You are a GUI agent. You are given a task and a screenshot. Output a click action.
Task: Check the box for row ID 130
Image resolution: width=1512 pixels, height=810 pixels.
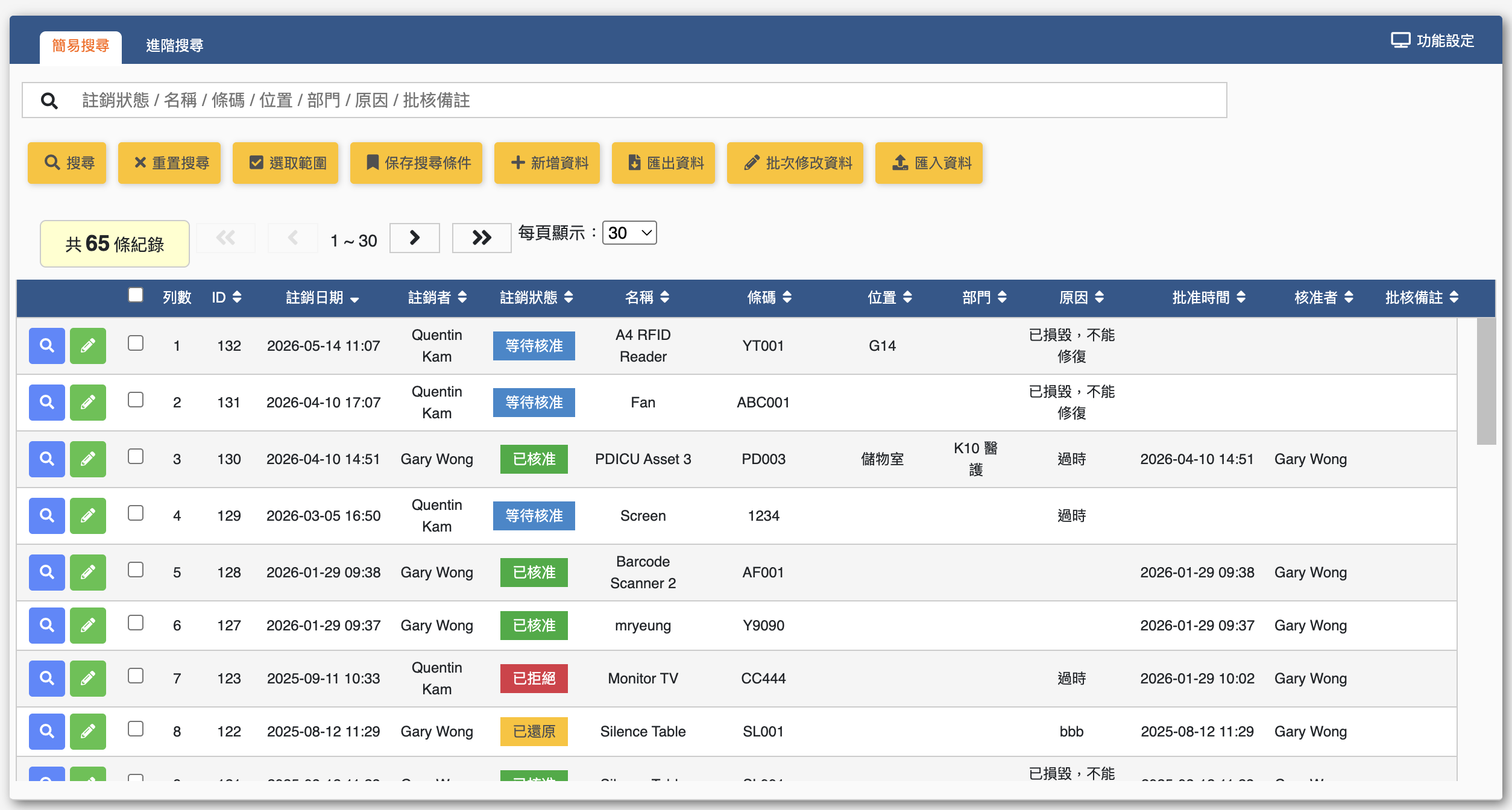click(x=136, y=456)
